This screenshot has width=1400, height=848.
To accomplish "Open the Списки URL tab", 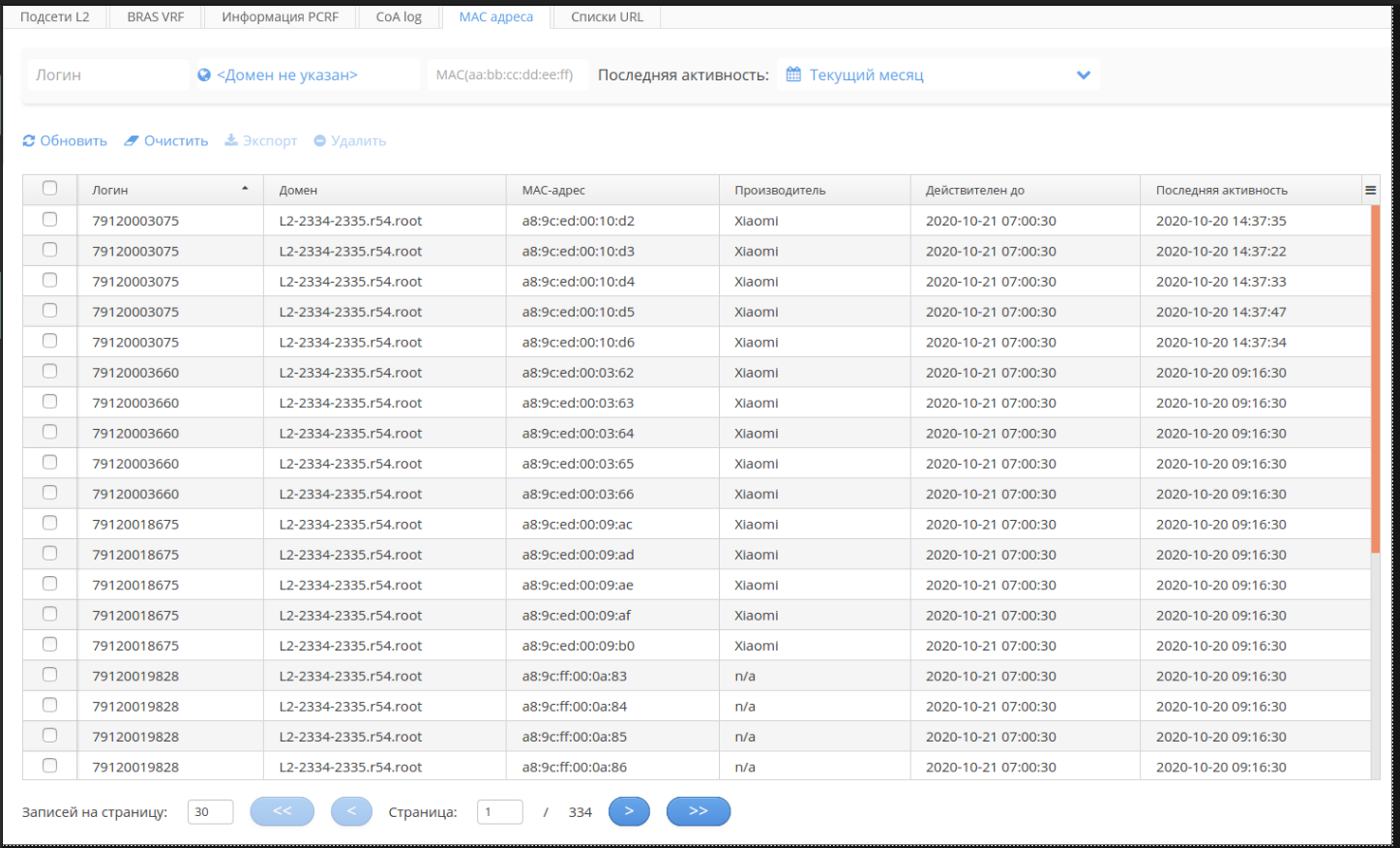I will (x=607, y=17).
